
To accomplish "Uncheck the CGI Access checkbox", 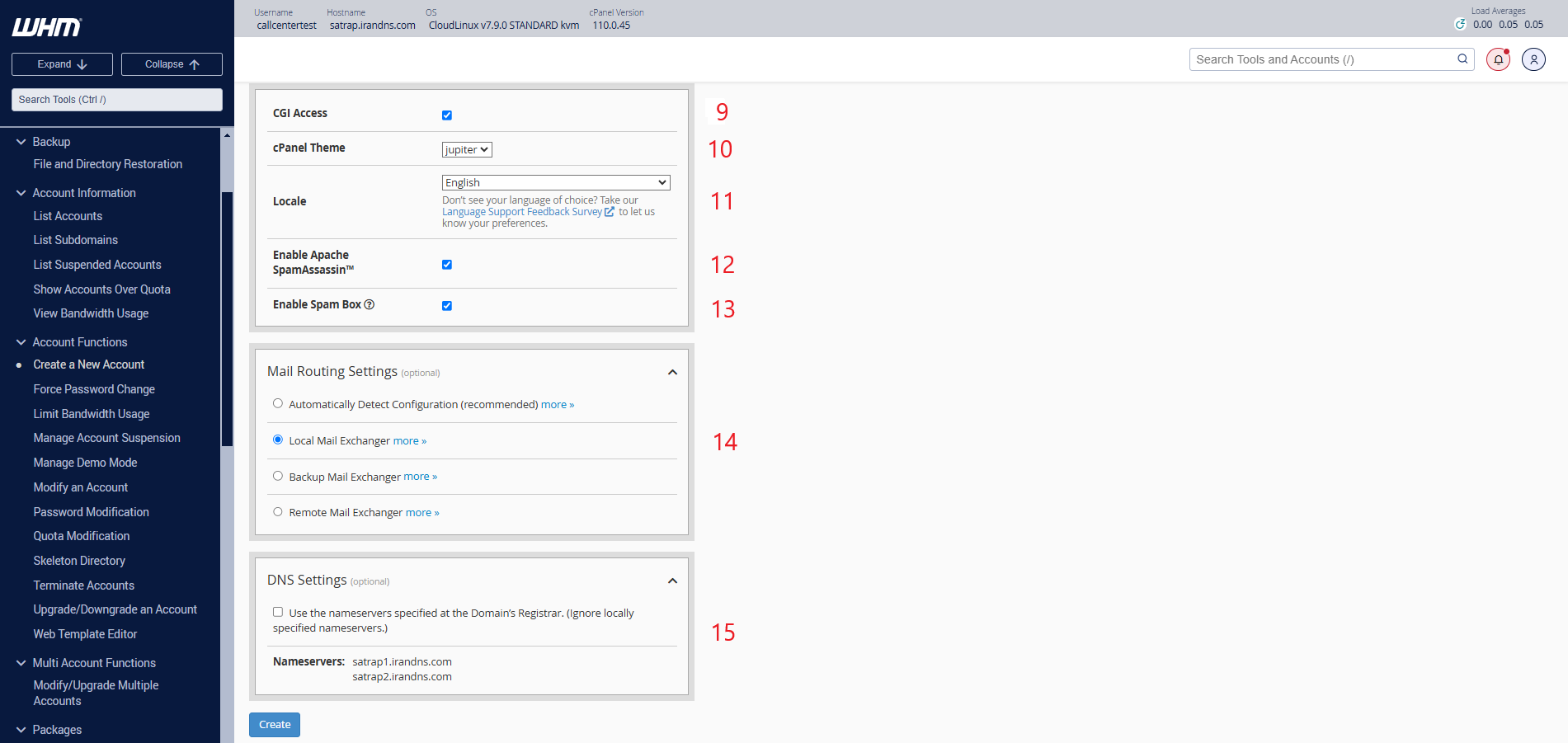I will tap(447, 115).
